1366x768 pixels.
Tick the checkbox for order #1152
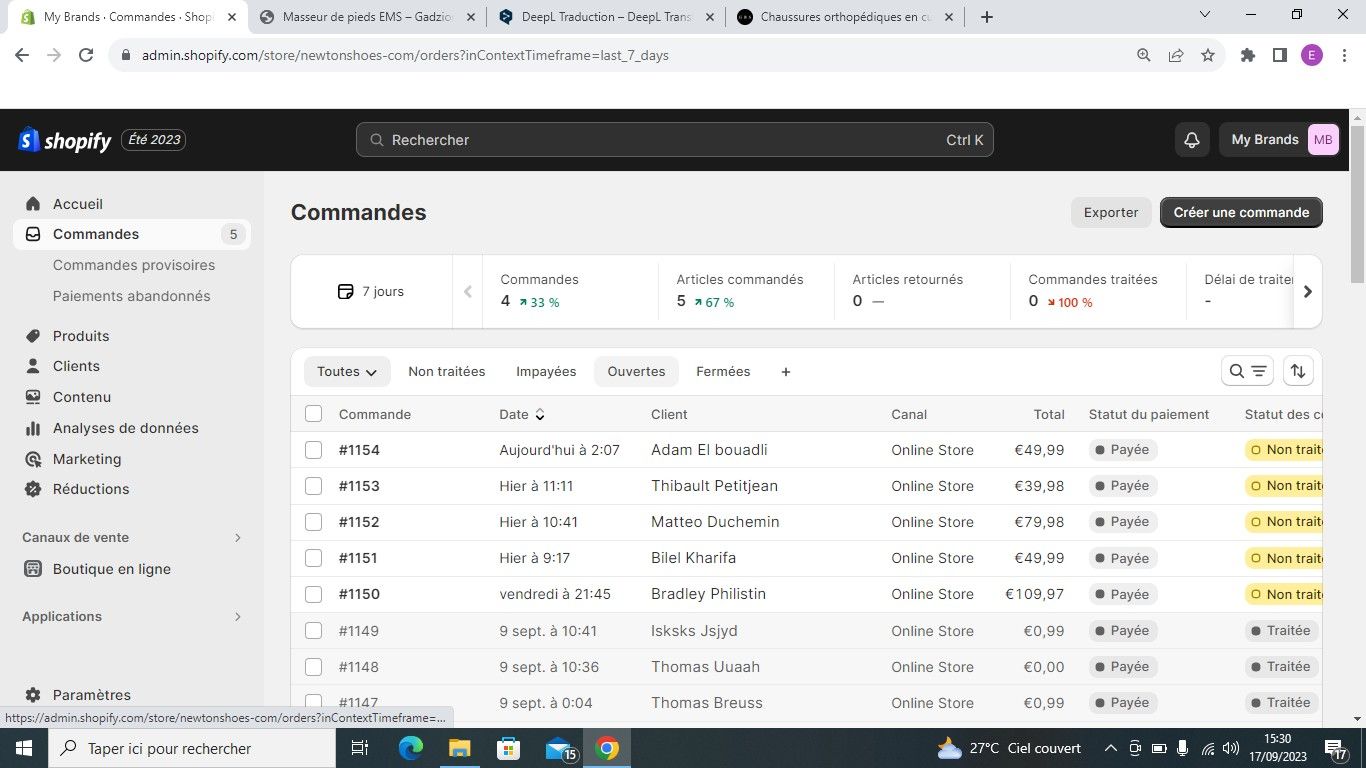pos(314,522)
